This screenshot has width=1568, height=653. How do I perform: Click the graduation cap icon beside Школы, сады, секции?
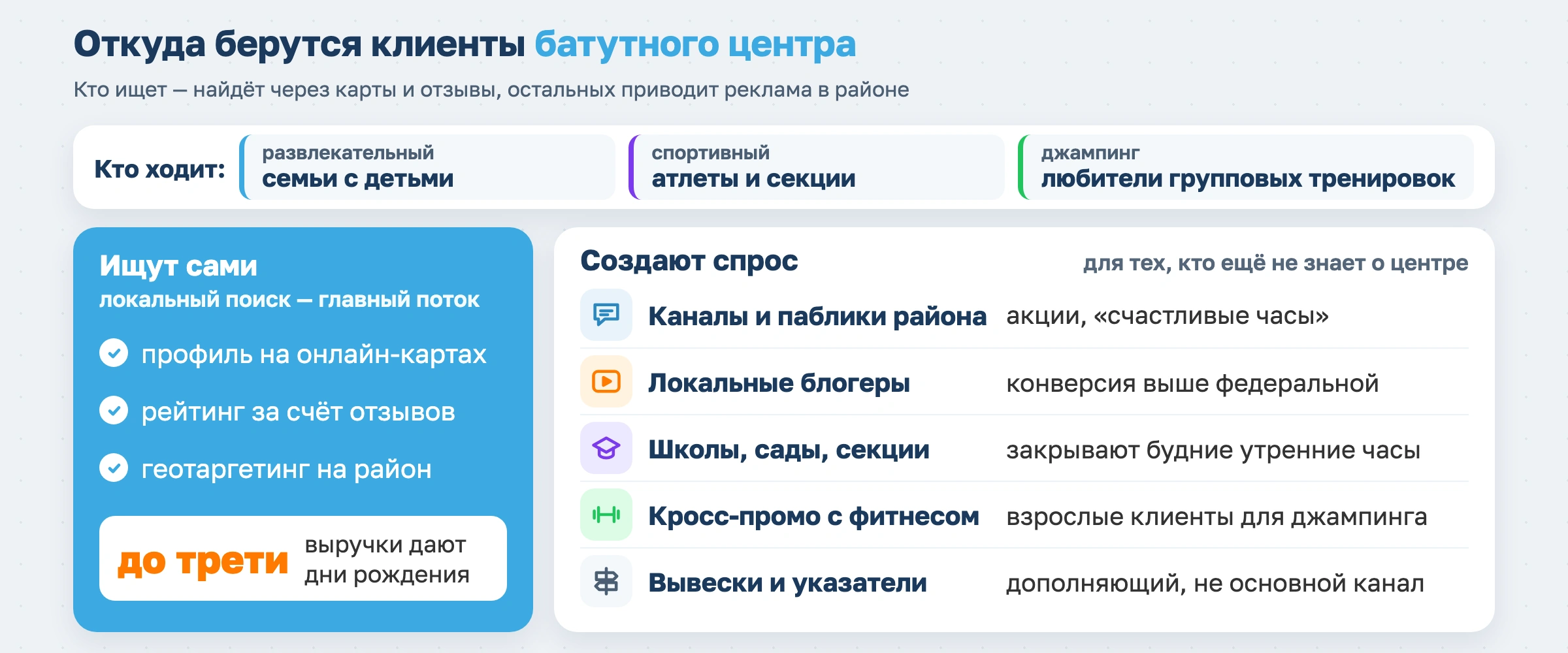(606, 448)
